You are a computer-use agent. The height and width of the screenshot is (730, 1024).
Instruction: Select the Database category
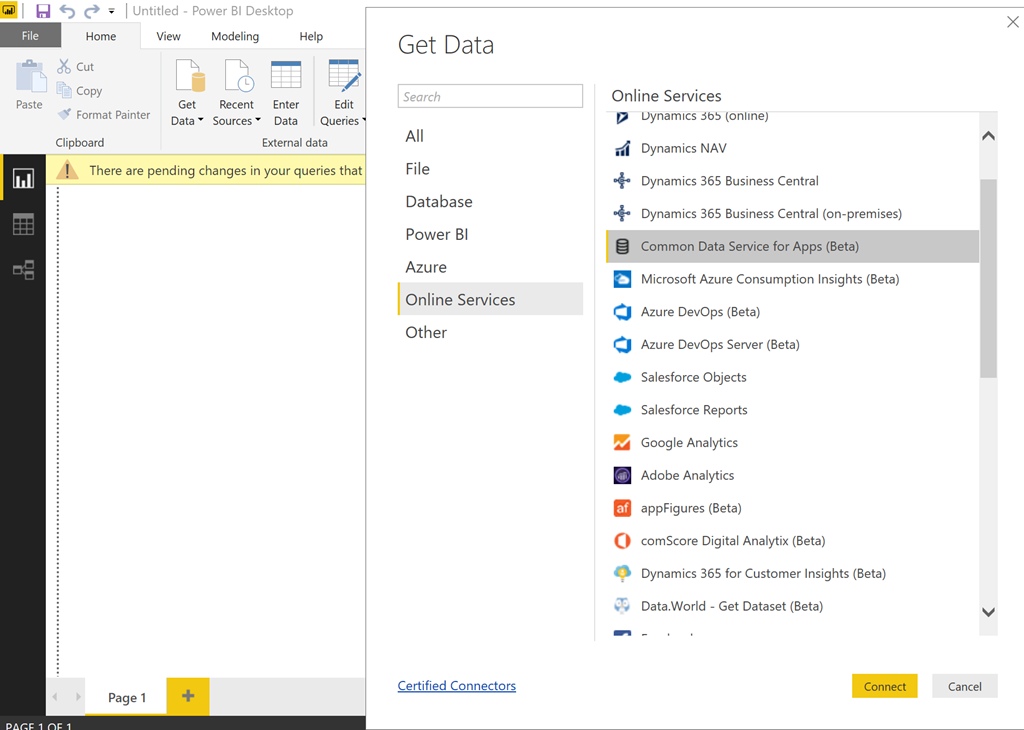point(439,202)
